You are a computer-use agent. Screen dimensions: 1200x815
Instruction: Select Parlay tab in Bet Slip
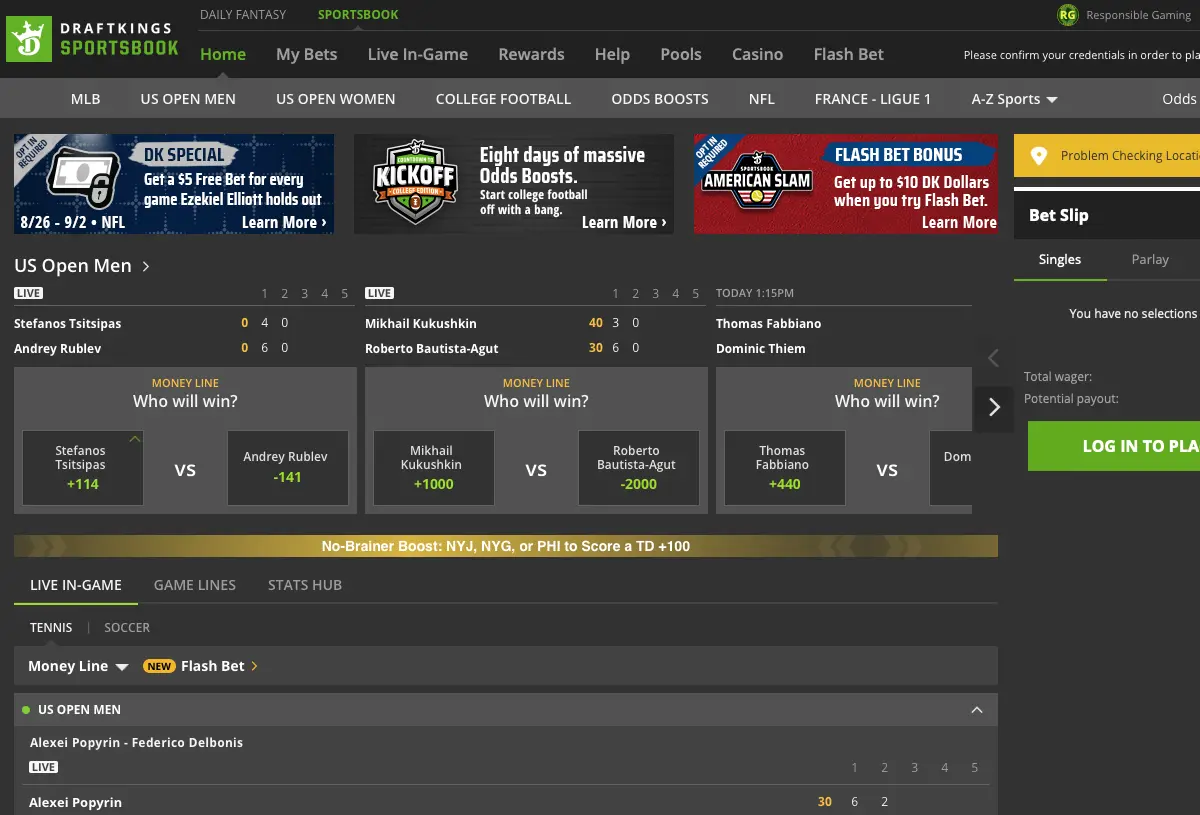tap(1150, 259)
